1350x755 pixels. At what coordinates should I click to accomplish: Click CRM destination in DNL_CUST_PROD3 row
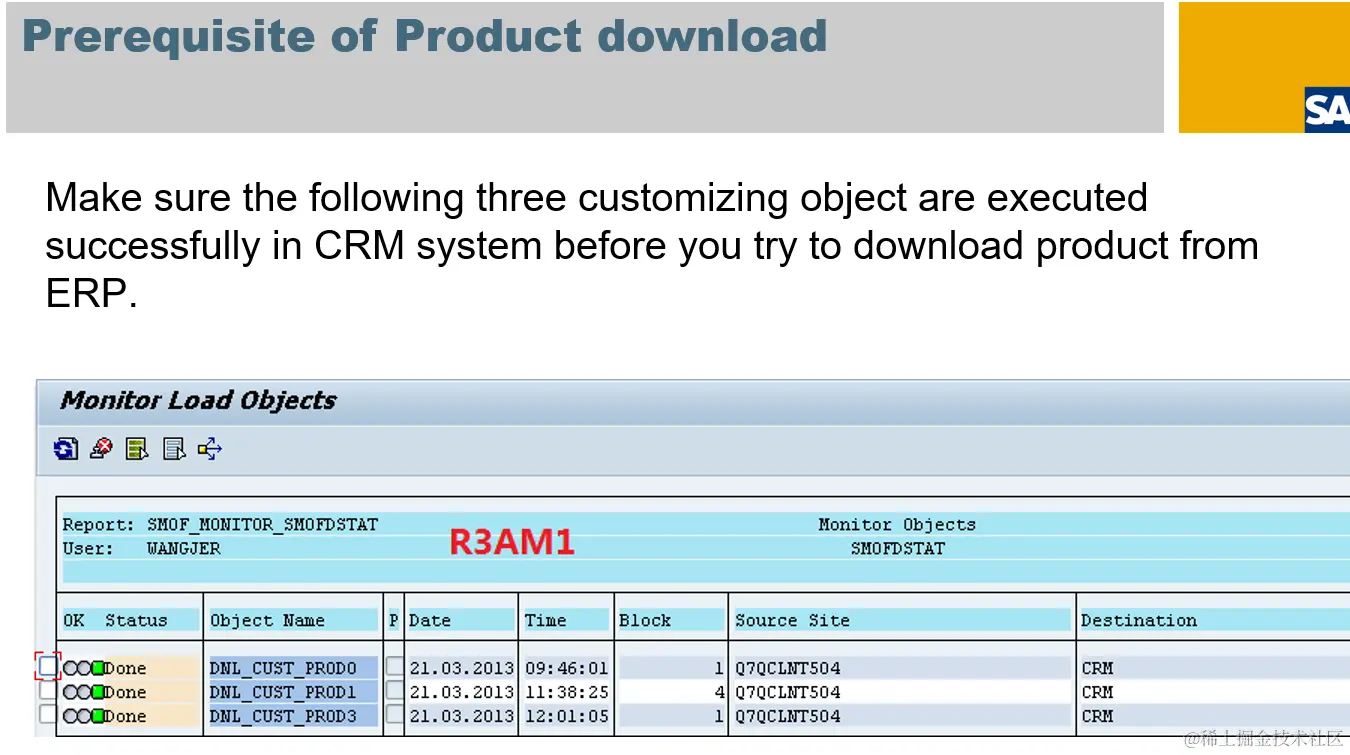(x=1097, y=716)
